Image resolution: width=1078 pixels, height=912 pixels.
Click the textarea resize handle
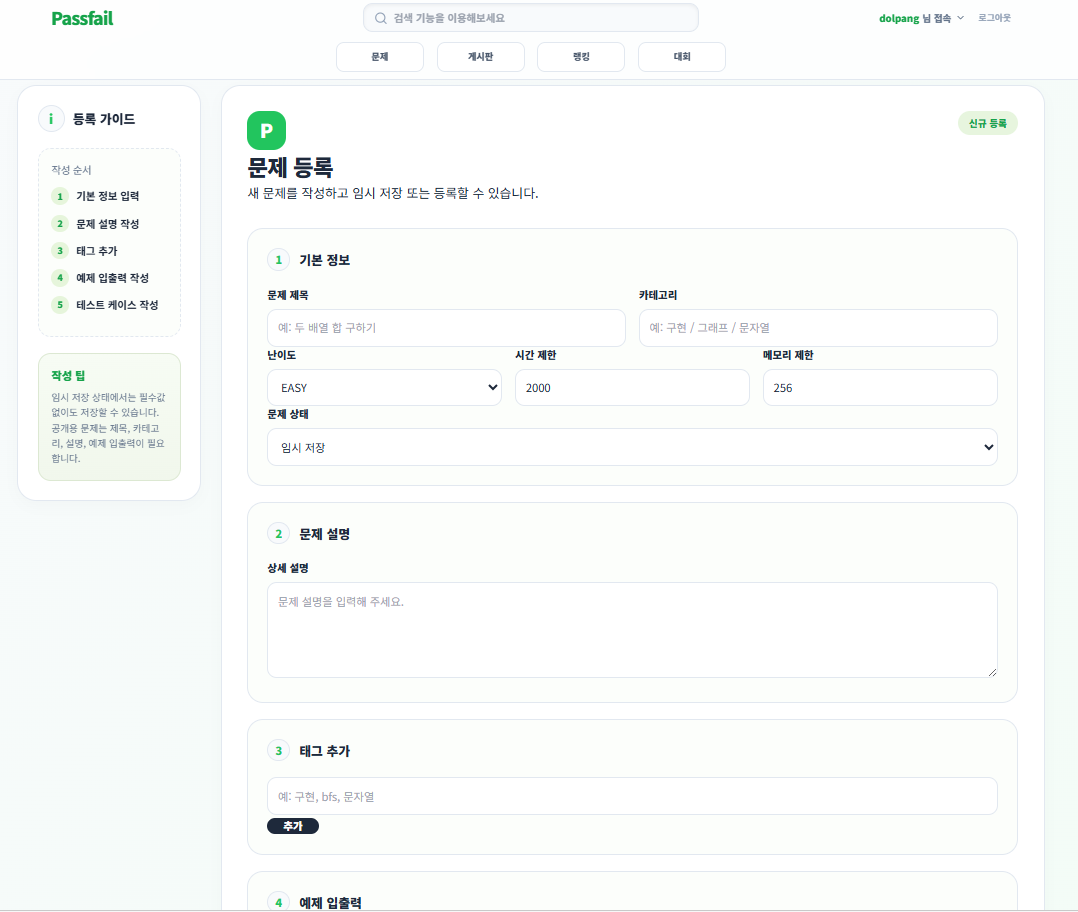pyautogui.click(x=992, y=672)
